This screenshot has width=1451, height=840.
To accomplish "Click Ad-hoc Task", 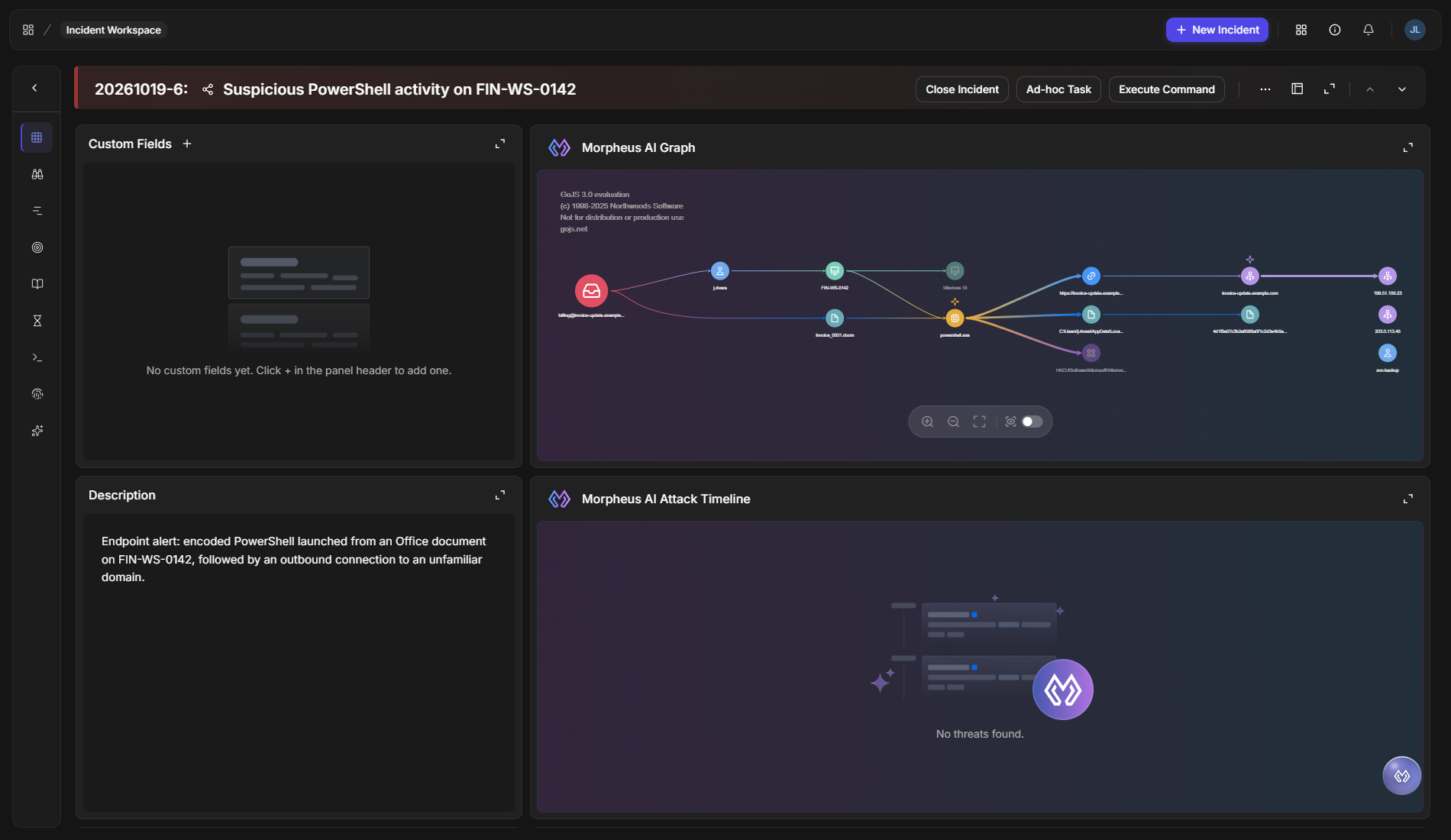I will click(1058, 89).
